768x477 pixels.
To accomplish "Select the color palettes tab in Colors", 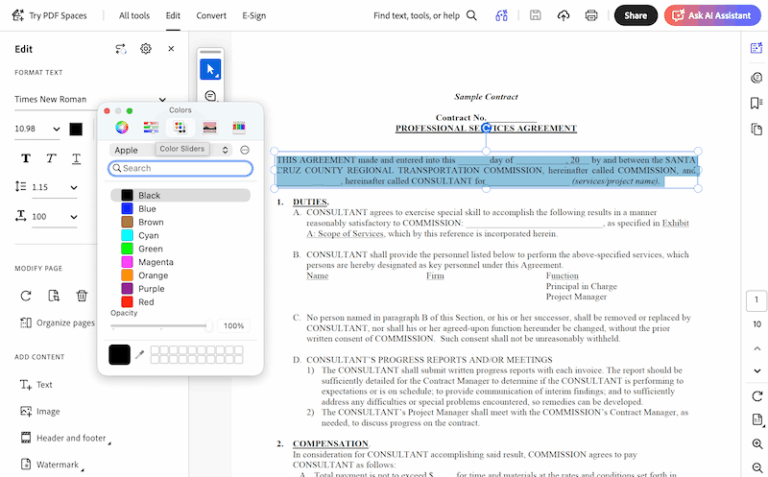I will (180, 127).
